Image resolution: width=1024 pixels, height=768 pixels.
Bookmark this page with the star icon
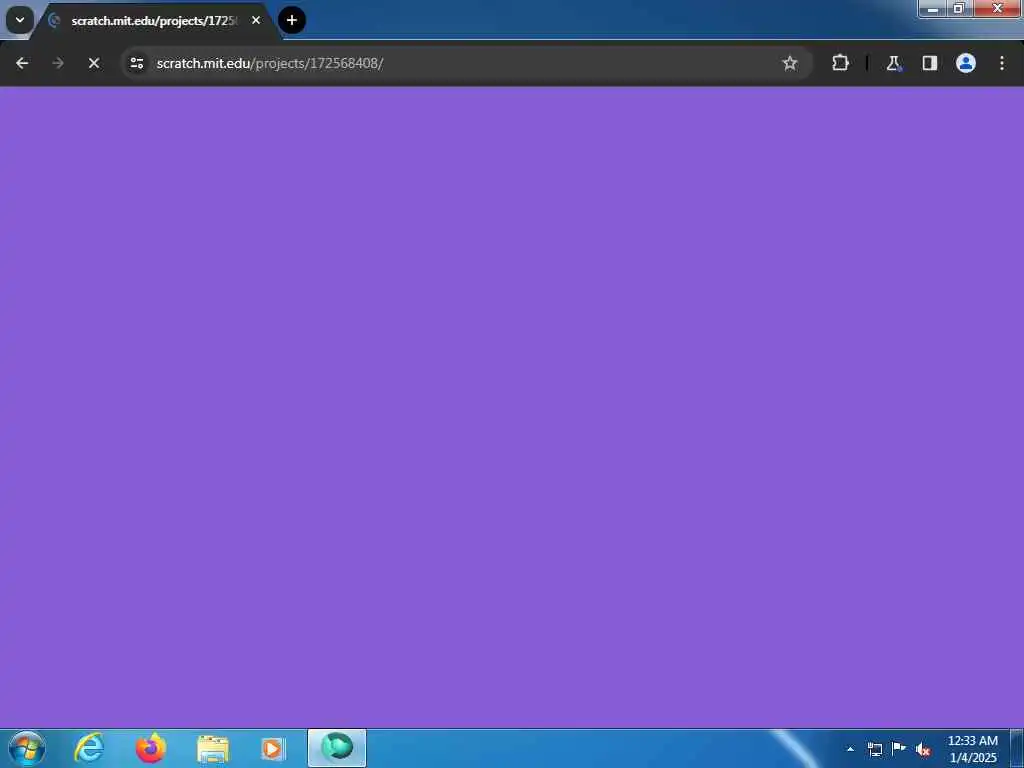coord(790,63)
